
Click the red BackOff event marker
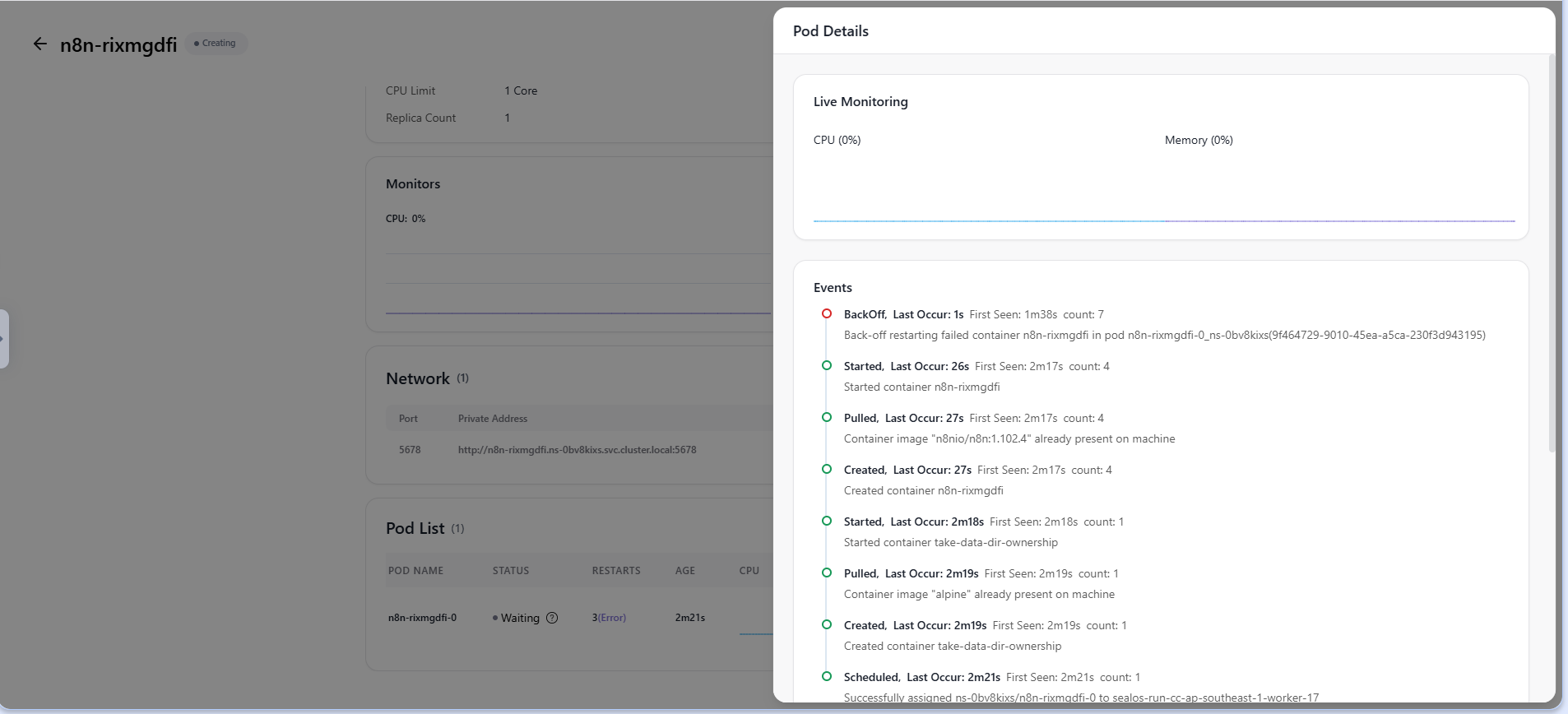point(827,313)
